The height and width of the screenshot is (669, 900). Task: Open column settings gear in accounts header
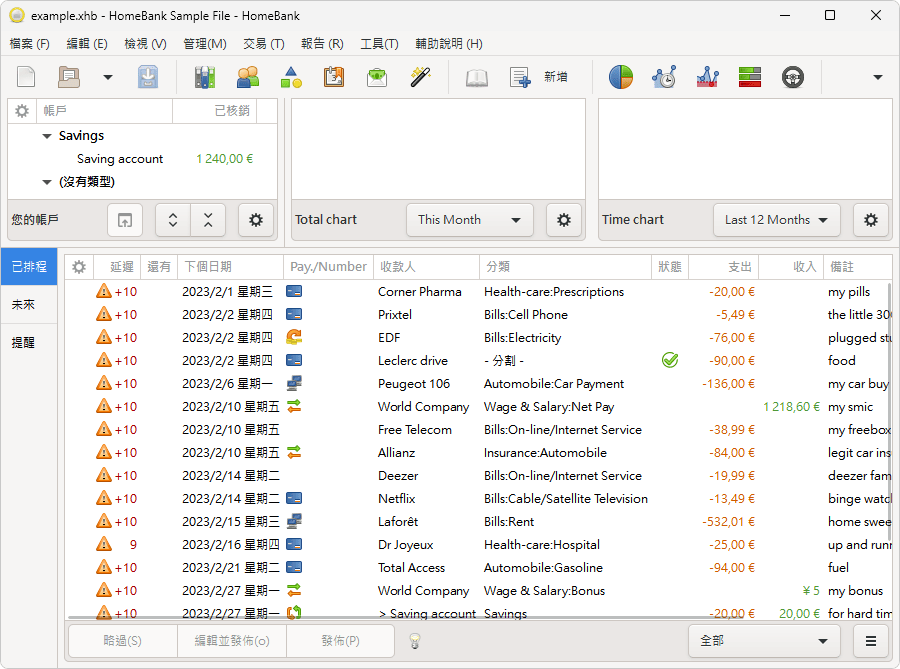tap(22, 111)
